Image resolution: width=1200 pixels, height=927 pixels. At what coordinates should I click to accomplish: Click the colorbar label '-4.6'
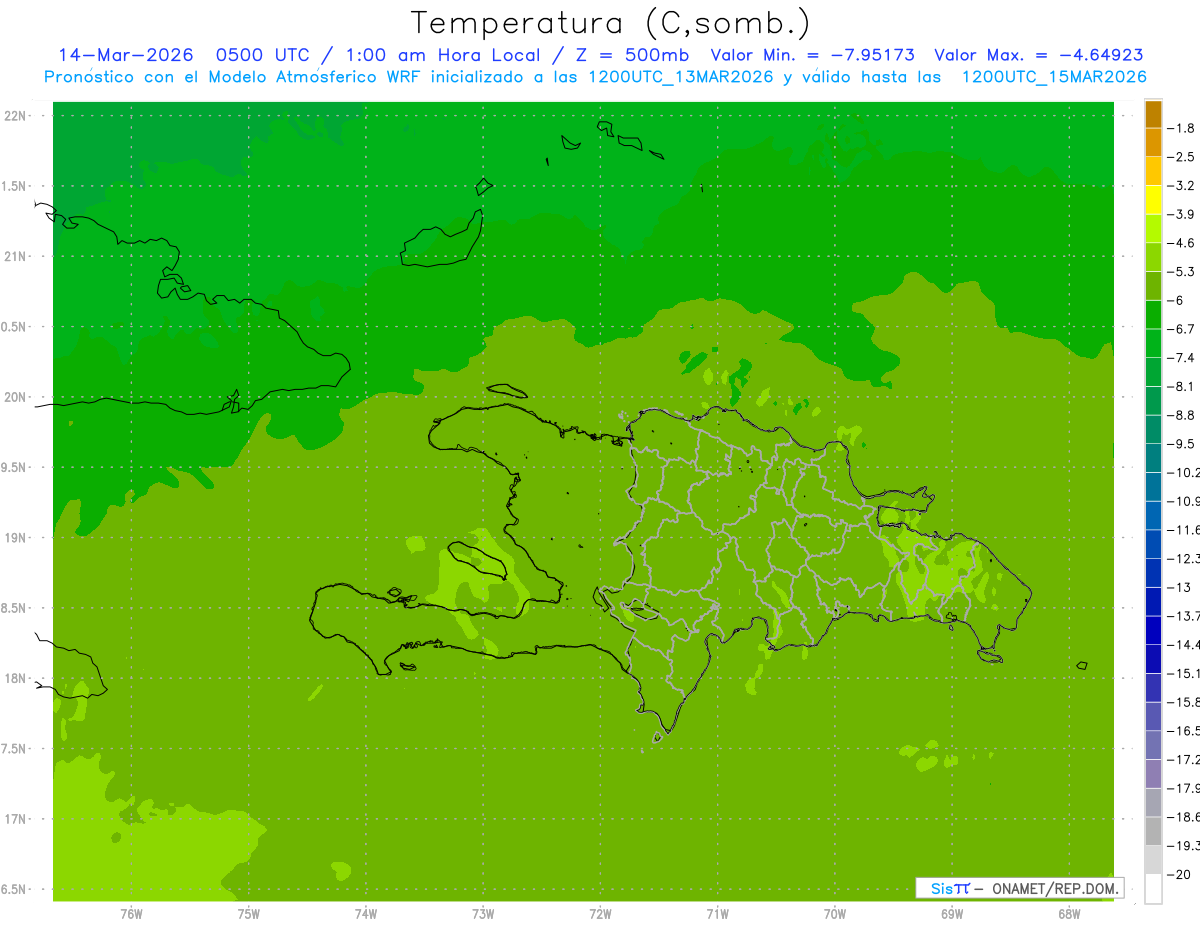pos(1181,243)
